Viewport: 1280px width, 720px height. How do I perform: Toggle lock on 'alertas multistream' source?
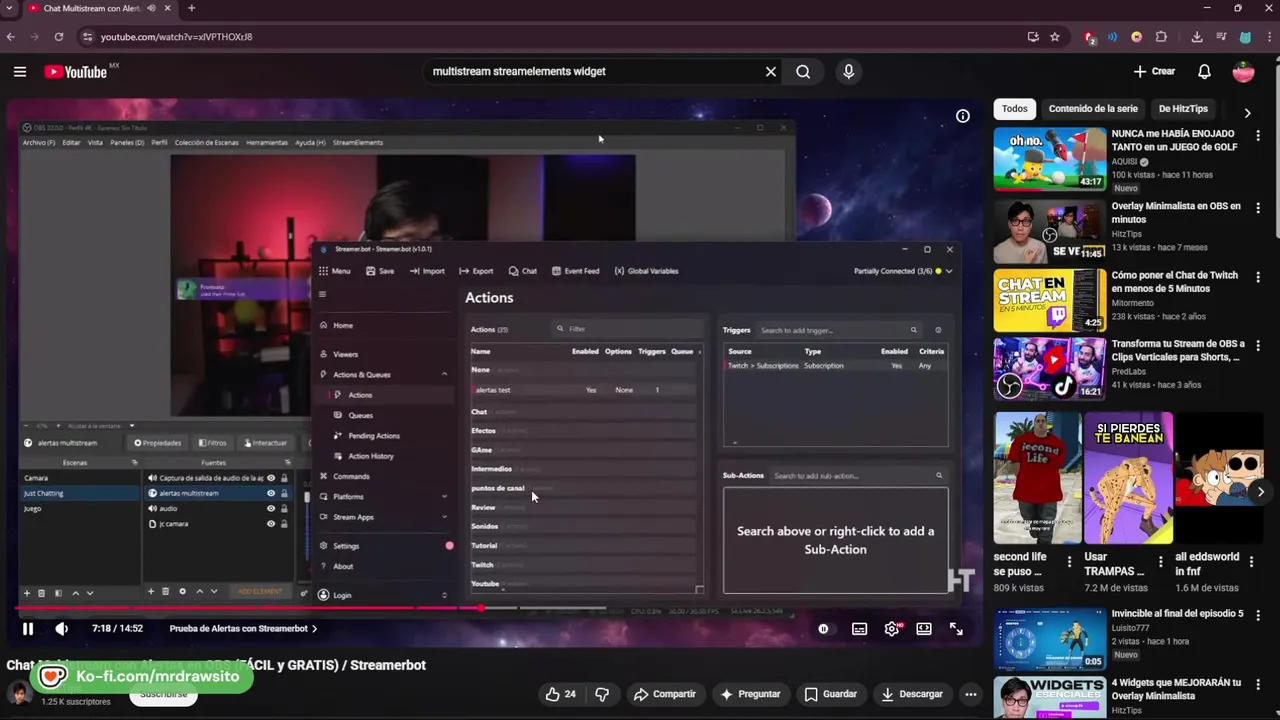tap(284, 493)
